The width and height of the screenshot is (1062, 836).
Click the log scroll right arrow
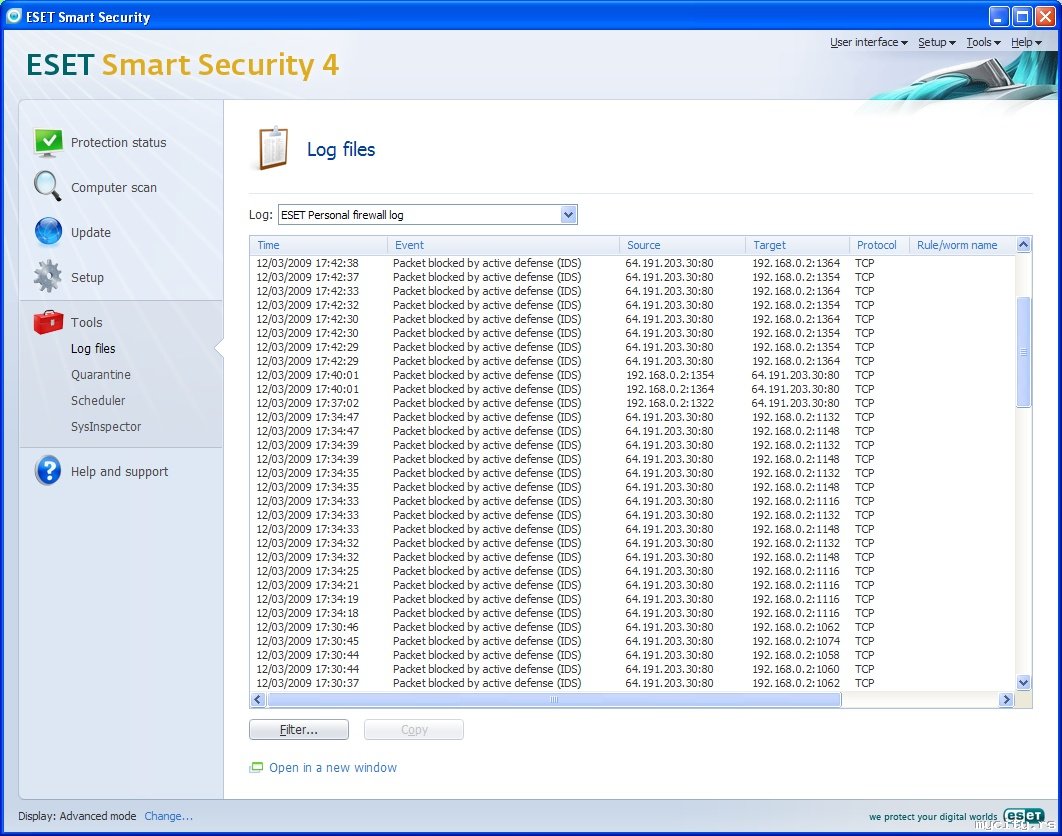pyautogui.click(x=1006, y=699)
